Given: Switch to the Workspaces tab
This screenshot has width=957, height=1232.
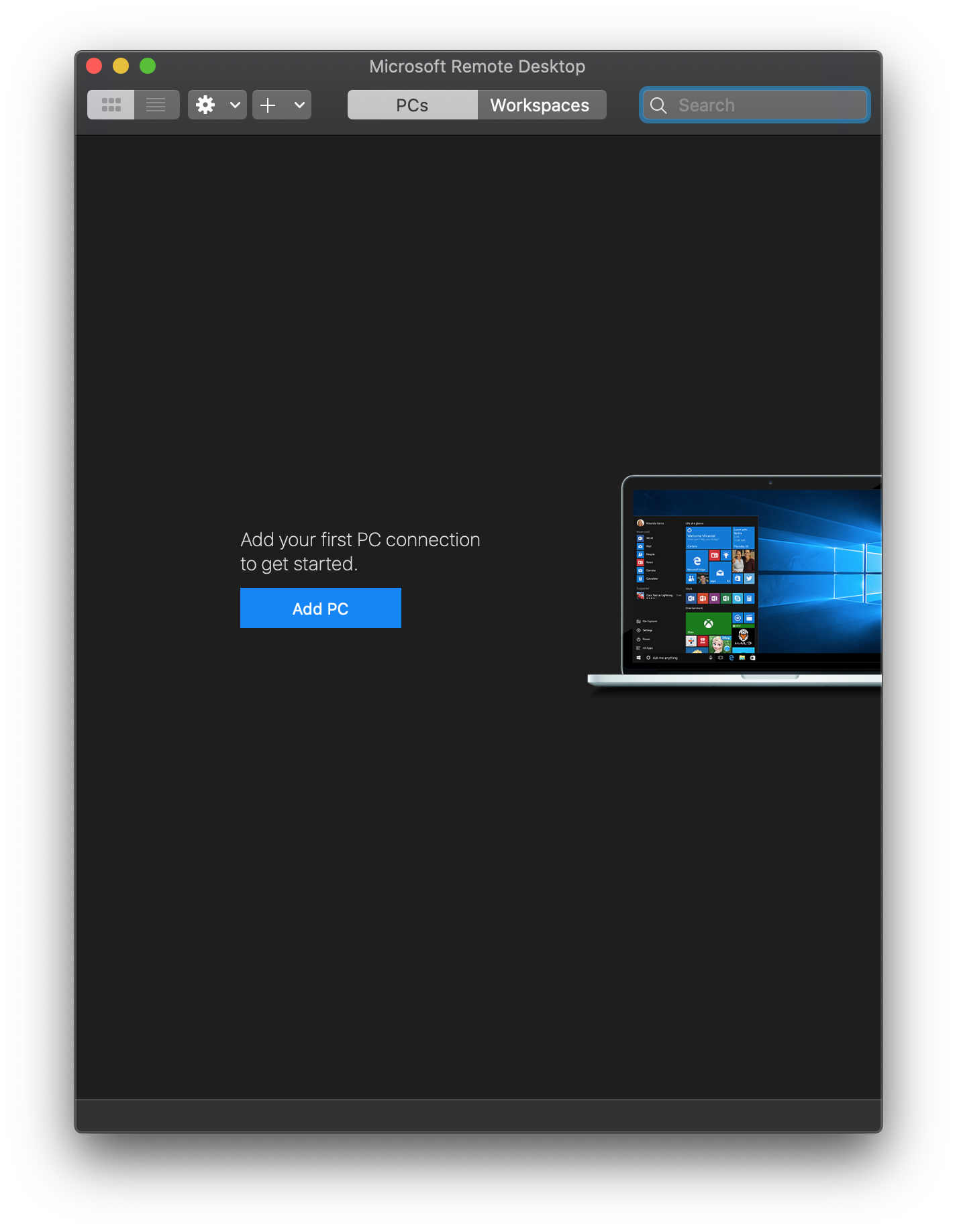Looking at the screenshot, I should pos(542,105).
